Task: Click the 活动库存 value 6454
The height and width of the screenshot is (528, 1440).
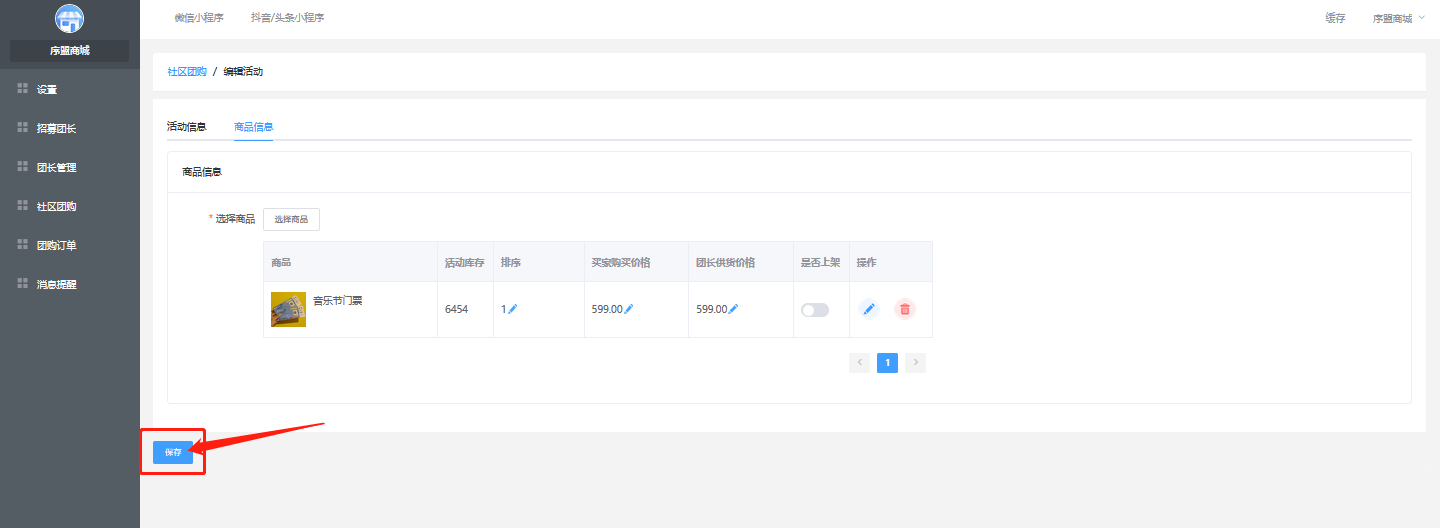Action: (x=456, y=309)
